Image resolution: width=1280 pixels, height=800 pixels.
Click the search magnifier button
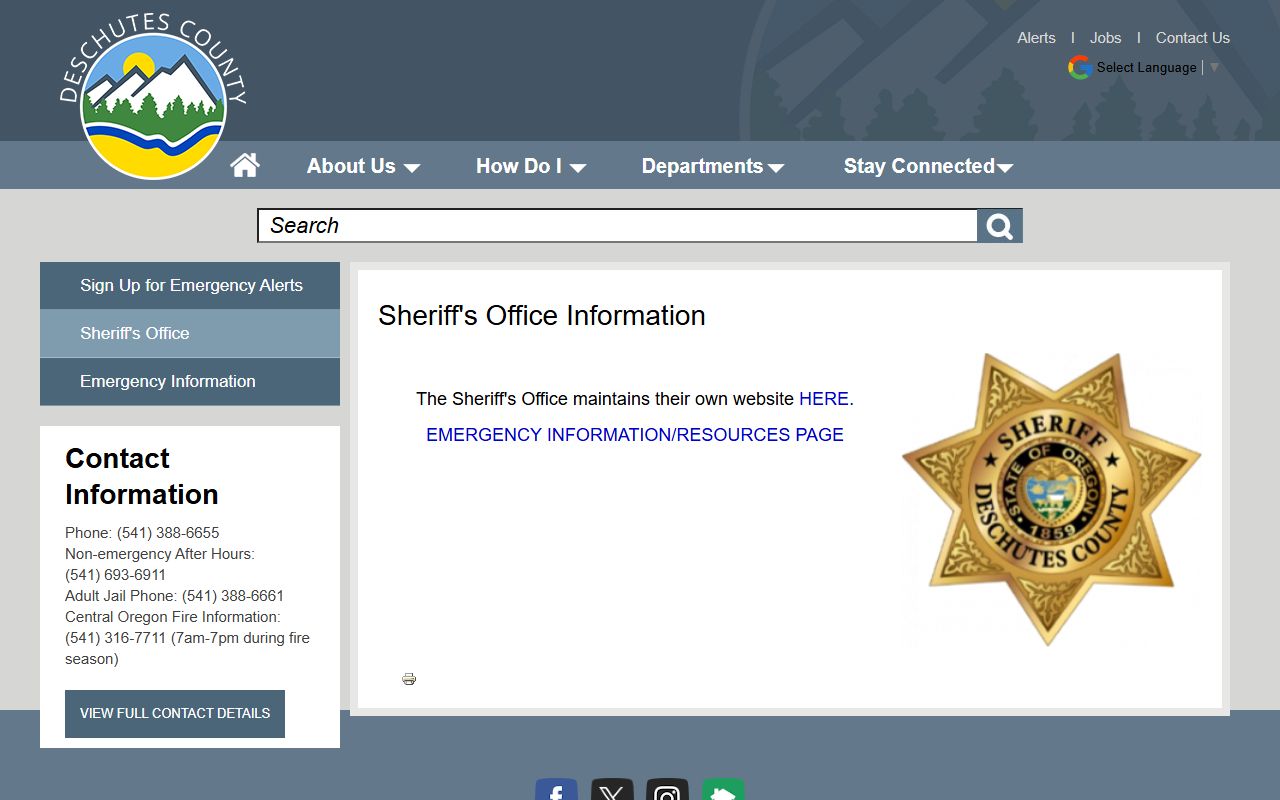pyautogui.click(x=1000, y=226)
